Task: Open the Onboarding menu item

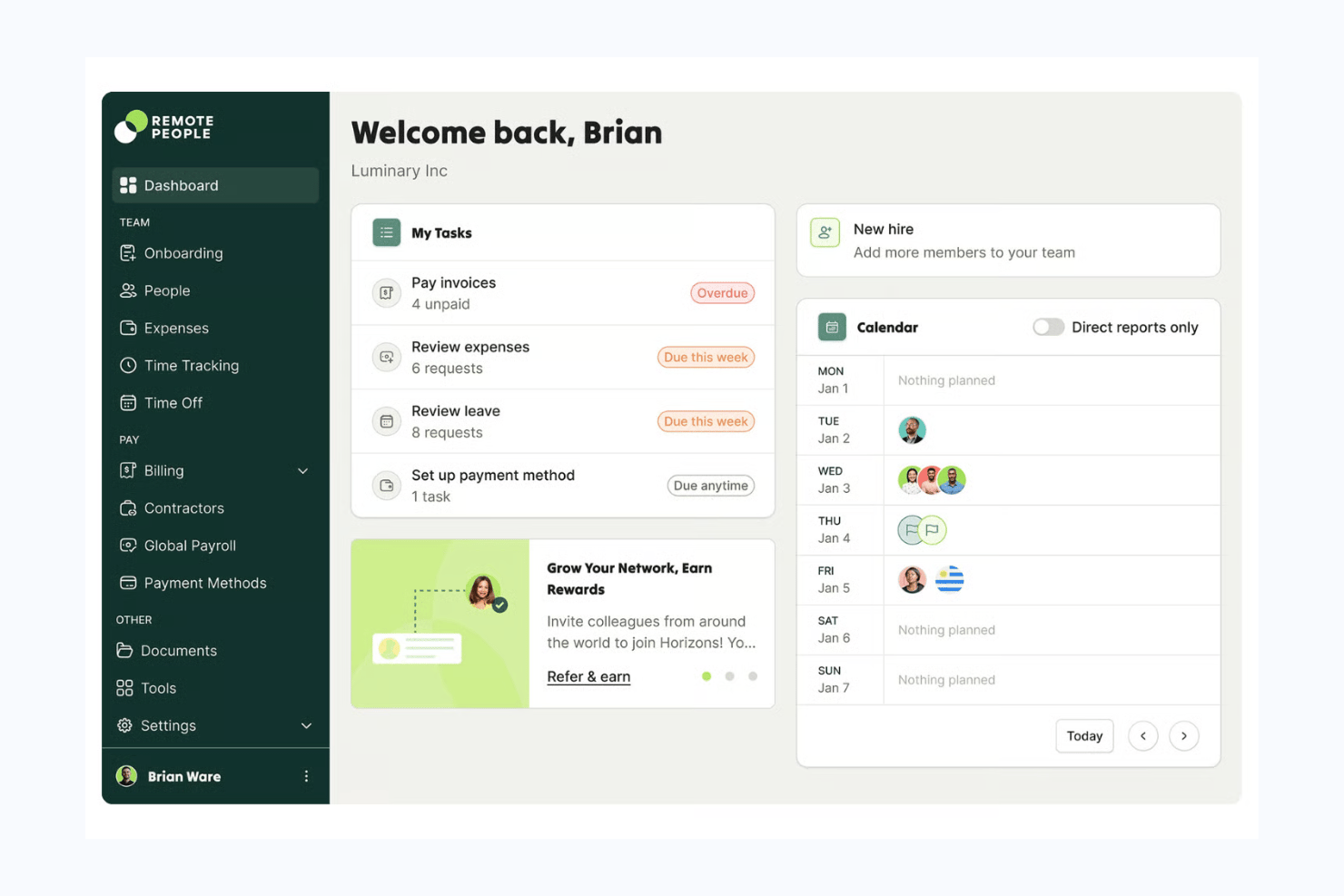Action: pyautogui.click(x=215, y=253)
